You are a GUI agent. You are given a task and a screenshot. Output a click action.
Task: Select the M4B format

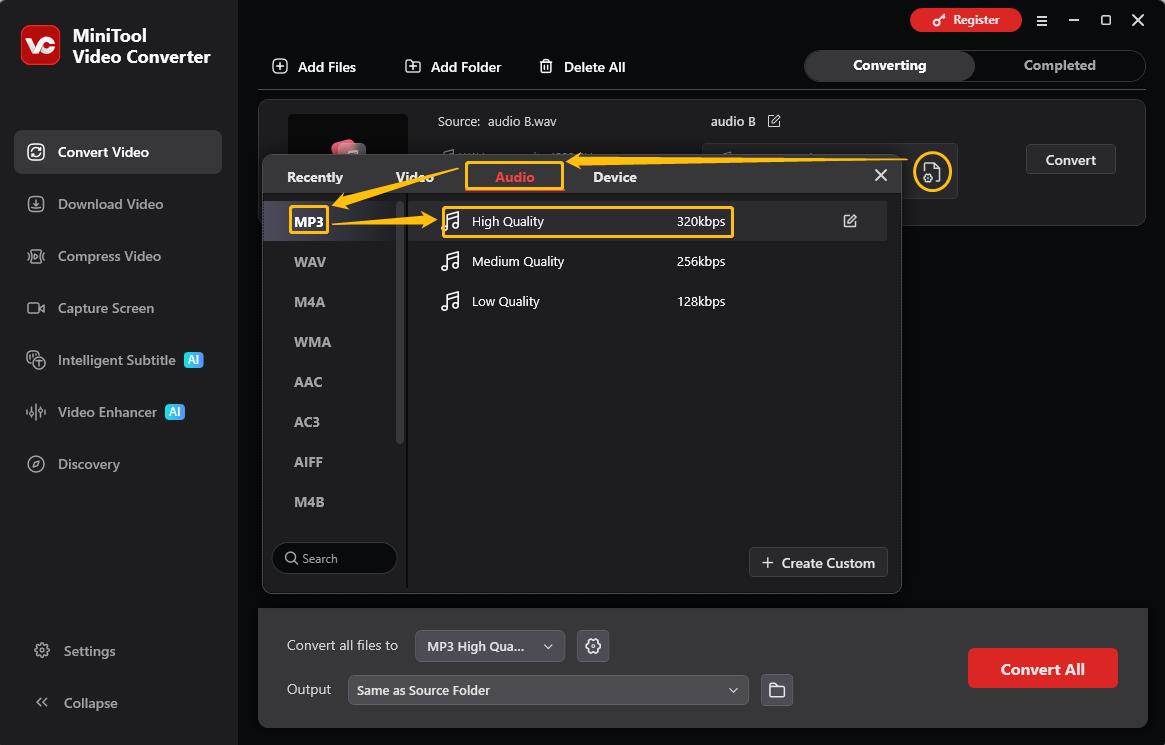pos(309,502)
